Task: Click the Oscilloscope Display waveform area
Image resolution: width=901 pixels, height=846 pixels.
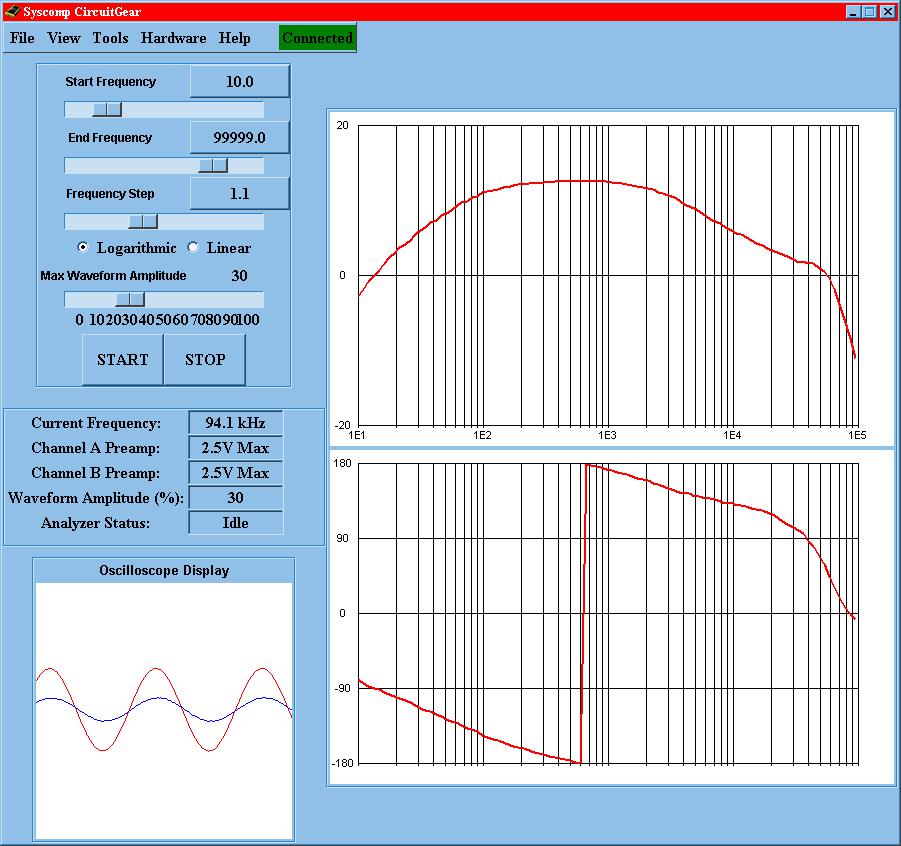Action: 164,710
